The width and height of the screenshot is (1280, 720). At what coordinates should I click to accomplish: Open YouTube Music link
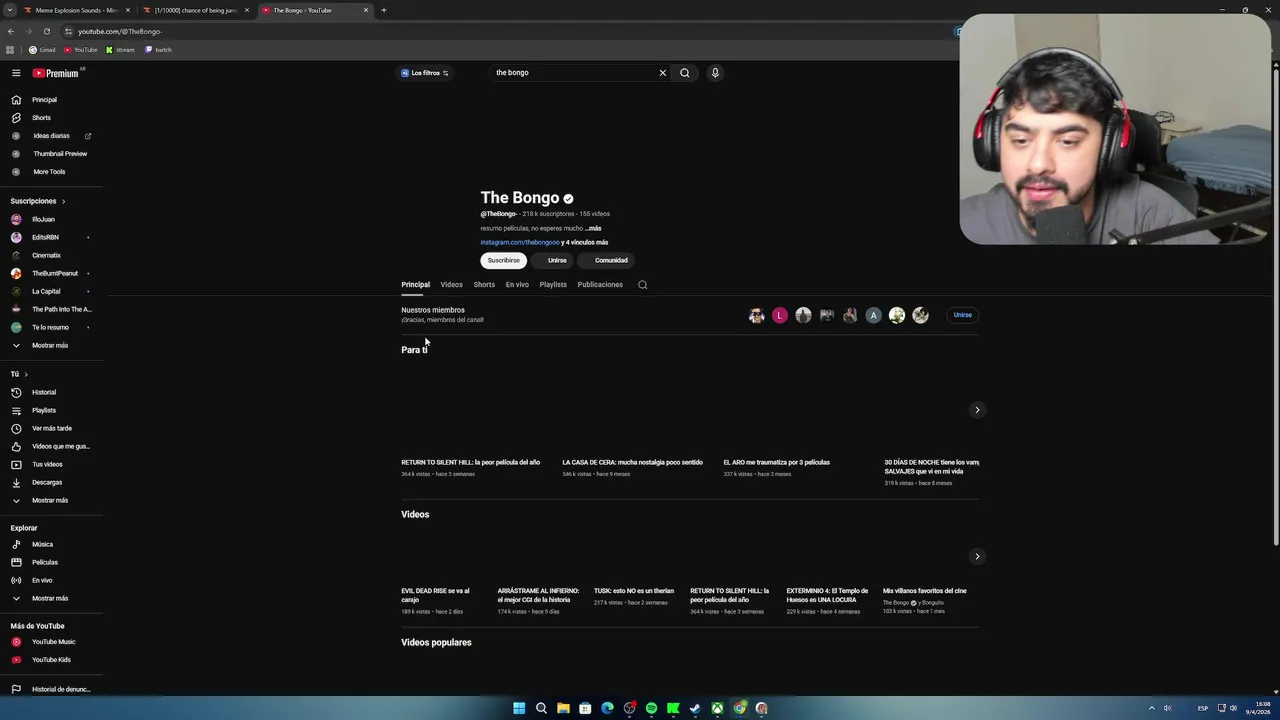(x=52, y=642)
